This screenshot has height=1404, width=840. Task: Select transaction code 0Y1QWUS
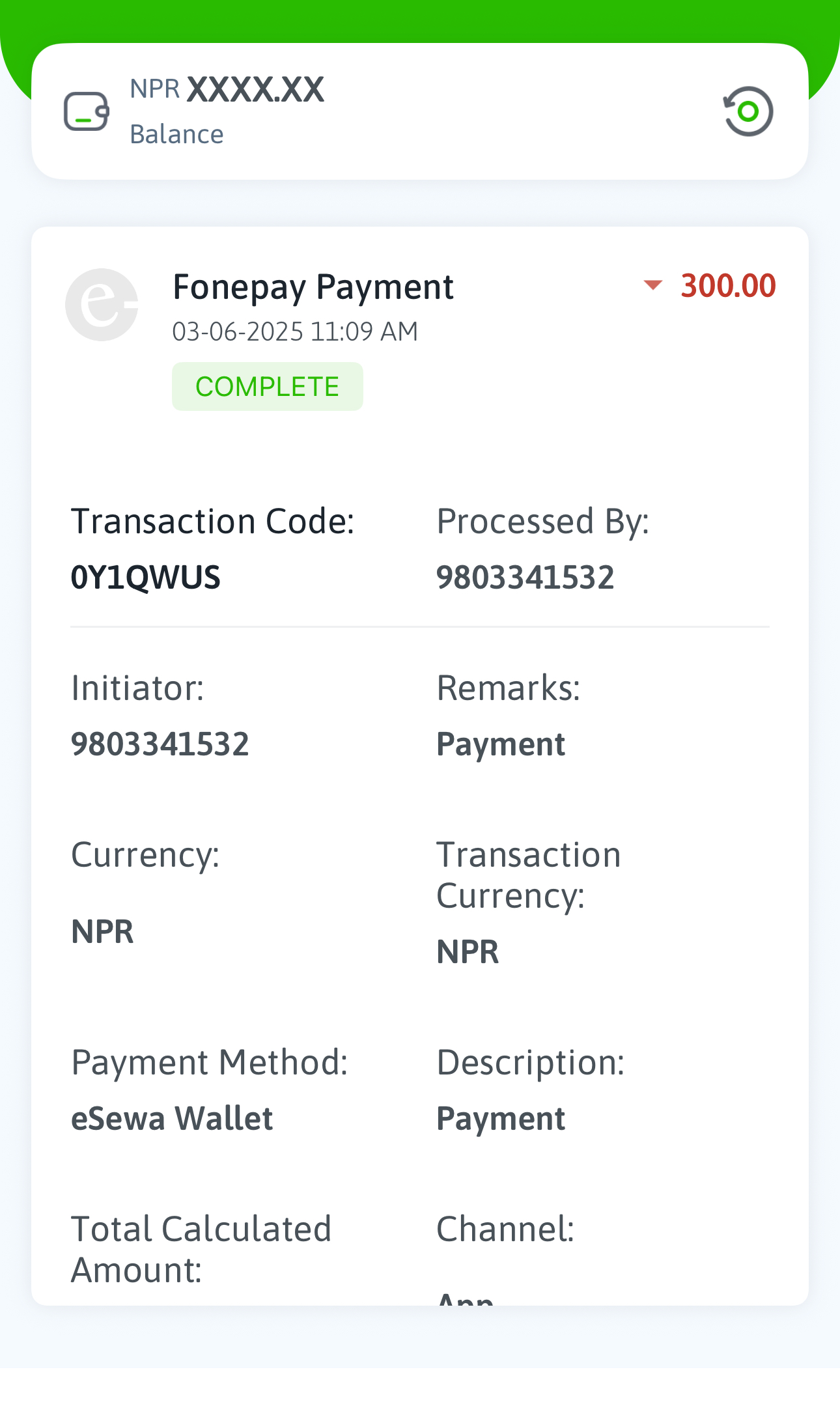click(x=145, y=578)
